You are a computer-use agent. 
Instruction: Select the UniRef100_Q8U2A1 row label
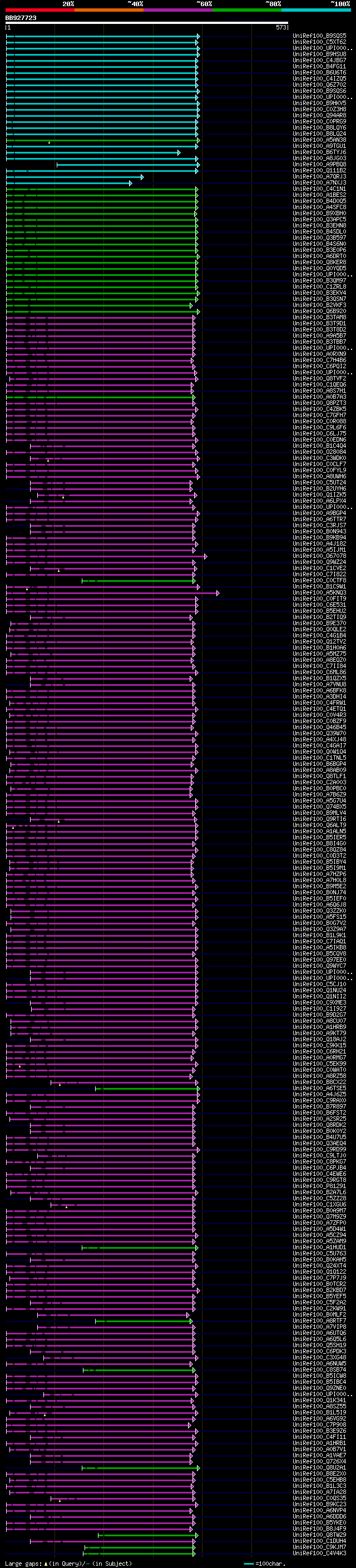click(319, 1467)
